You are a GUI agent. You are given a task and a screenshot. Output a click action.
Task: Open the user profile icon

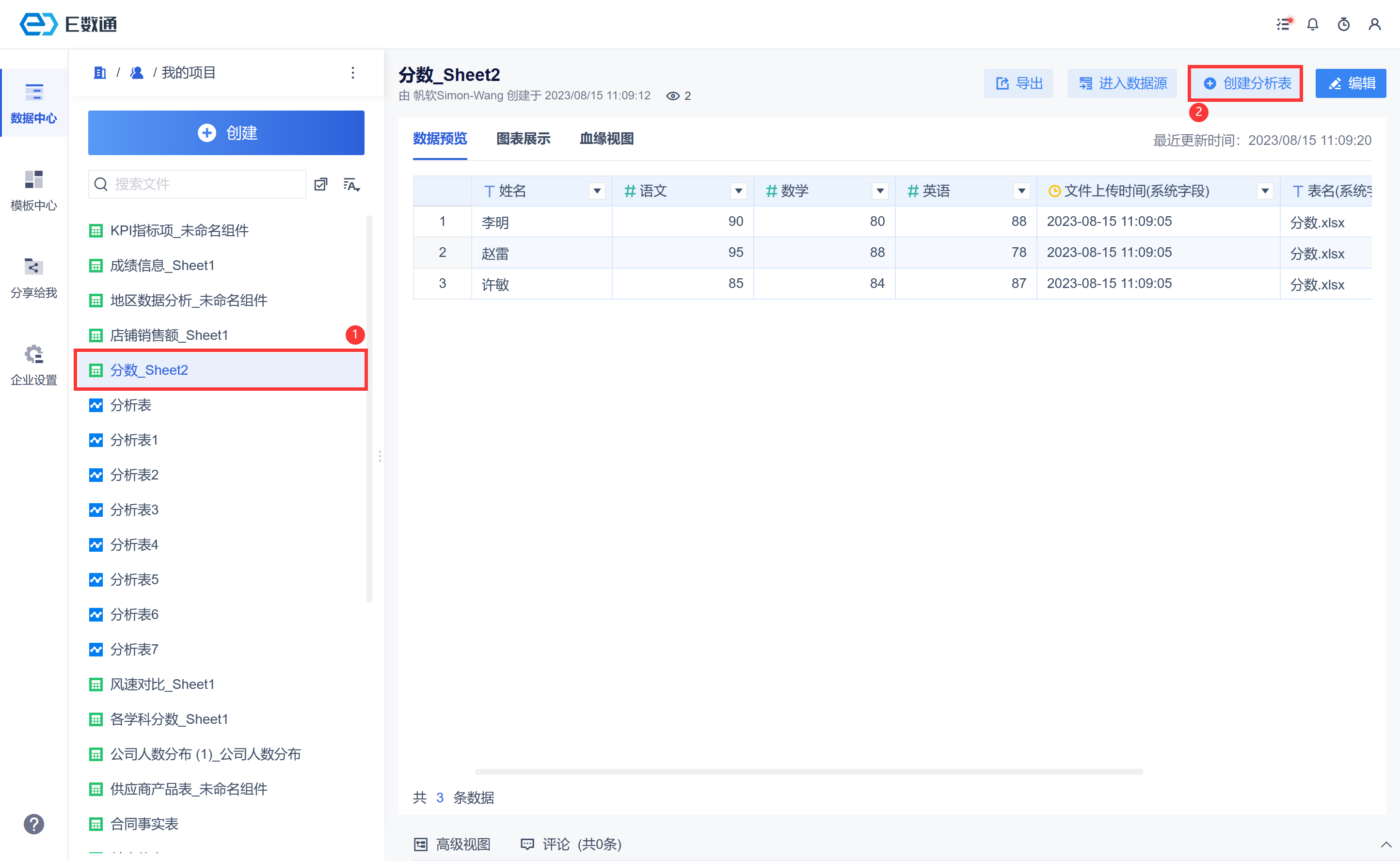pyautogui.click(x=1374, y=25)
